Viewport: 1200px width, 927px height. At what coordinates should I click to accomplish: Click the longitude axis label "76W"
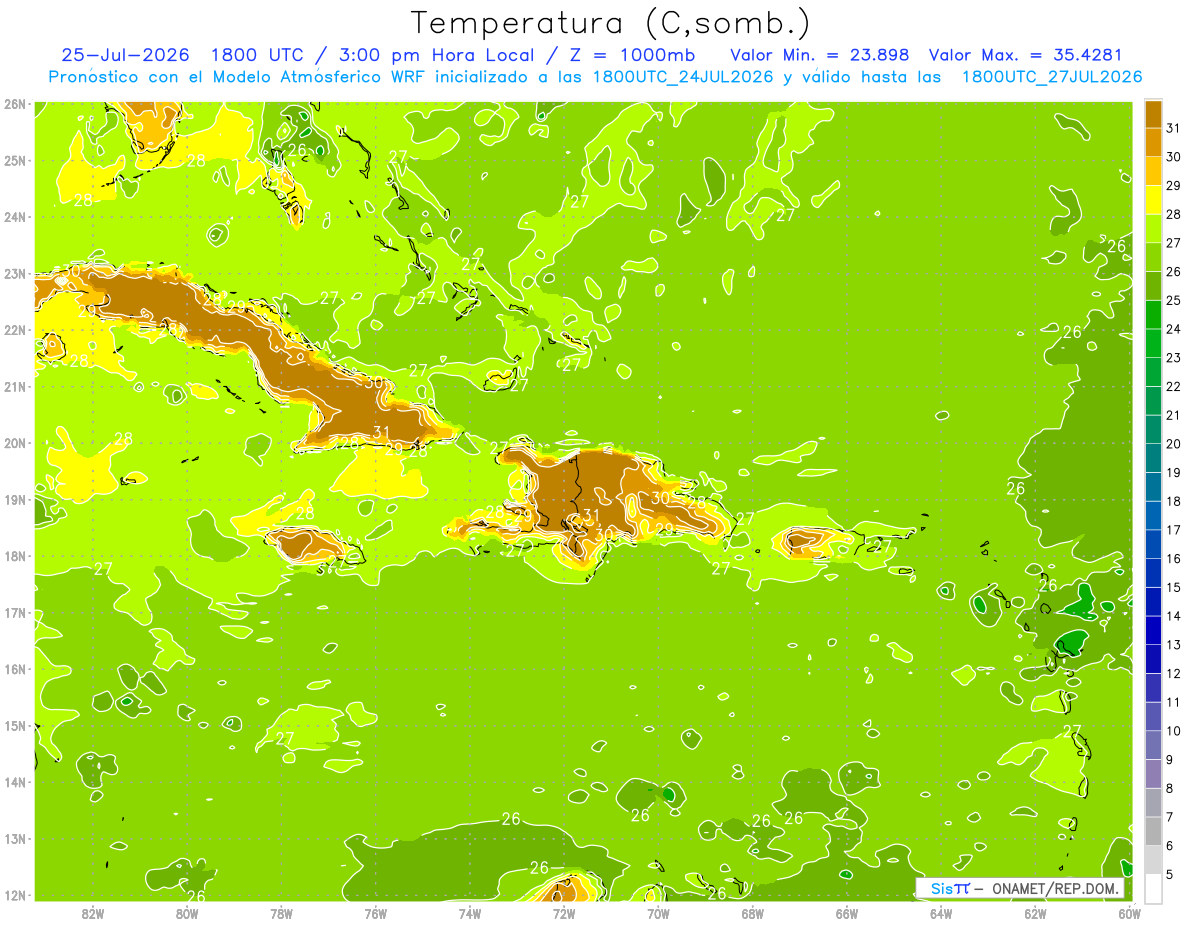coord(375,913)
